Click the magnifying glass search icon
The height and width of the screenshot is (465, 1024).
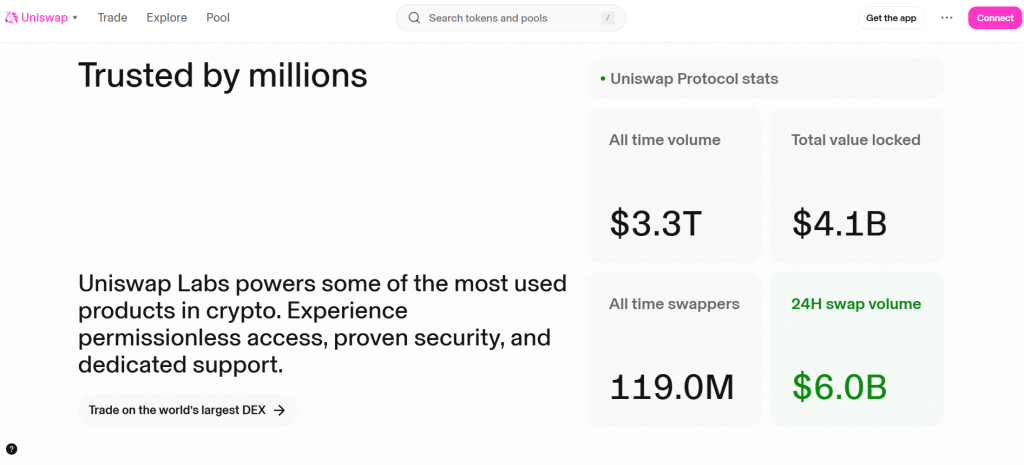tap(414, 18)
